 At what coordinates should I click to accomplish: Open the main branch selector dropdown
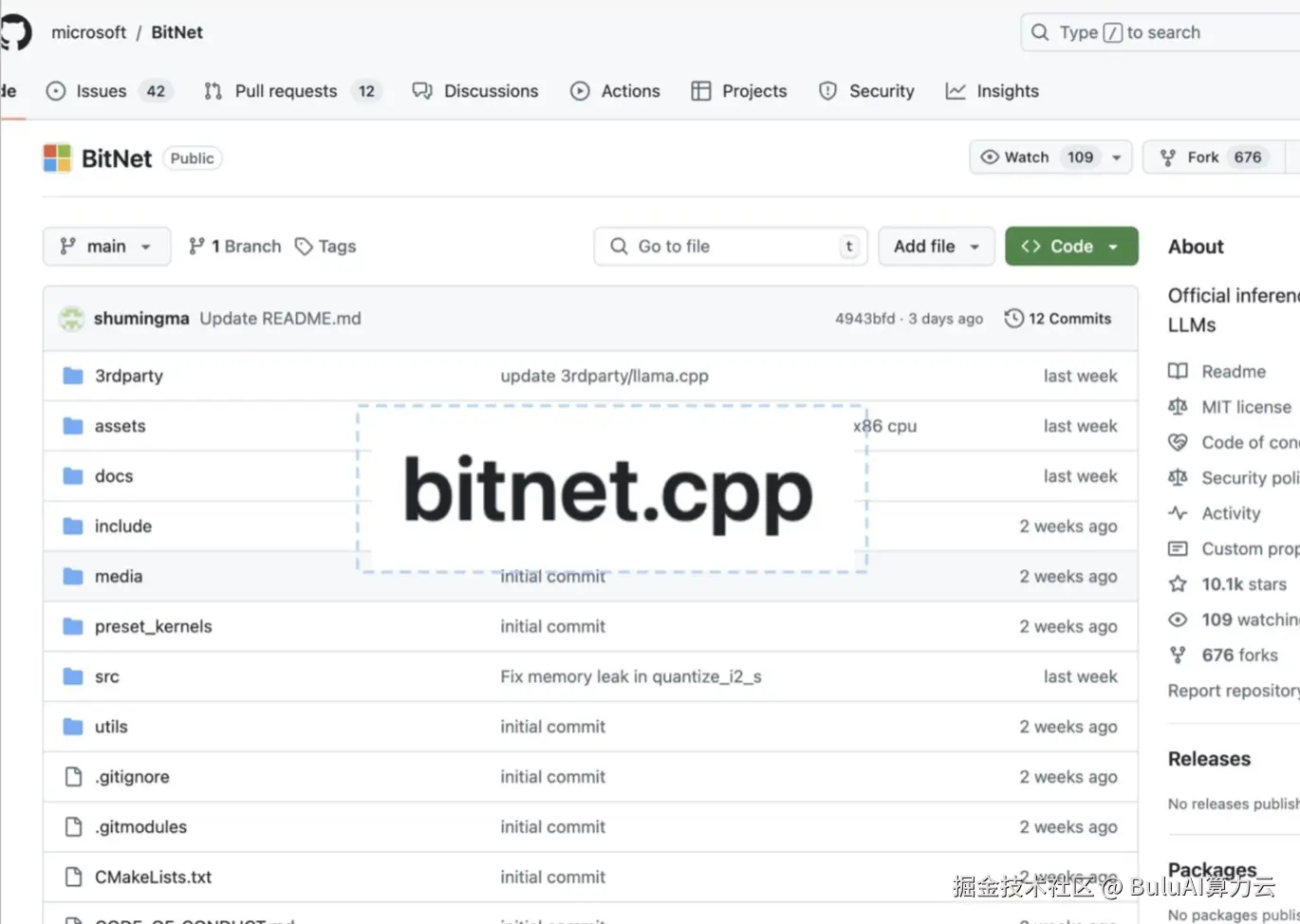(x=107, y=247)
